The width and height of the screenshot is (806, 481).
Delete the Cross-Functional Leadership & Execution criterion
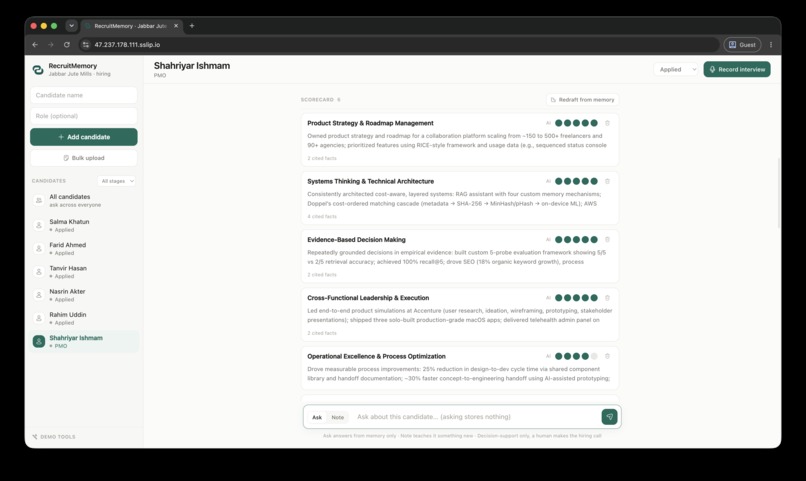tap(607, 298)
